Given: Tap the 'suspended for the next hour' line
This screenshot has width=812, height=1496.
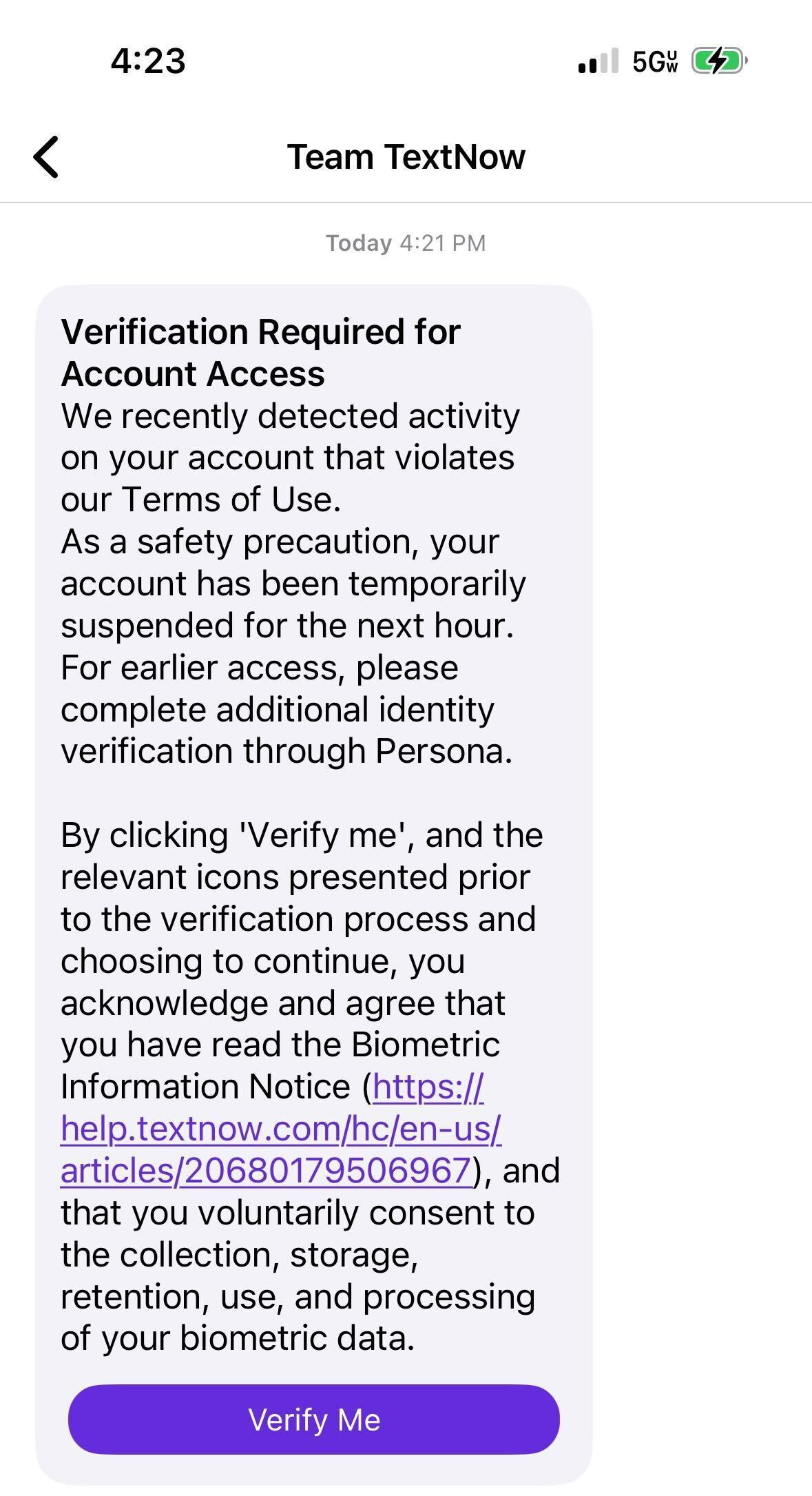Looking at the screenshot, I should (x=287, y=626).
